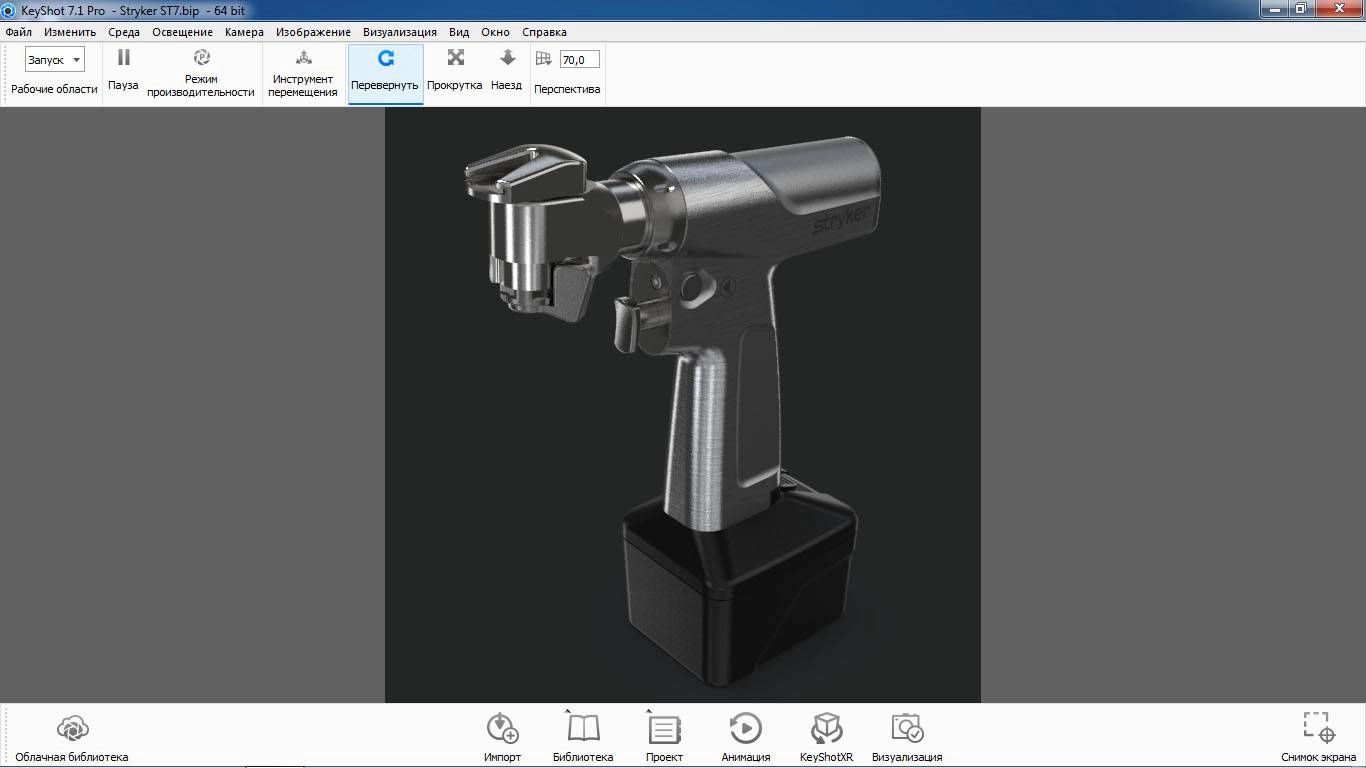Toggle Режим производительности mode
Image resolution: width=1366 pixels, height=768 pixels.
[201, 72]
